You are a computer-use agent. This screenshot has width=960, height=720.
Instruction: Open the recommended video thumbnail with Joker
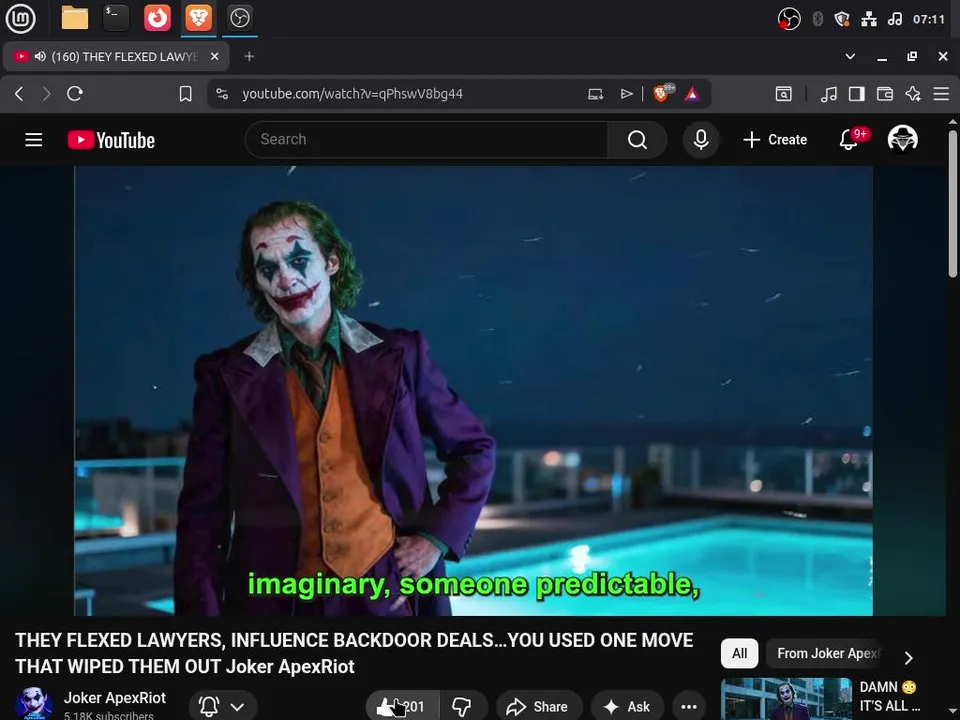pos(786,699)
